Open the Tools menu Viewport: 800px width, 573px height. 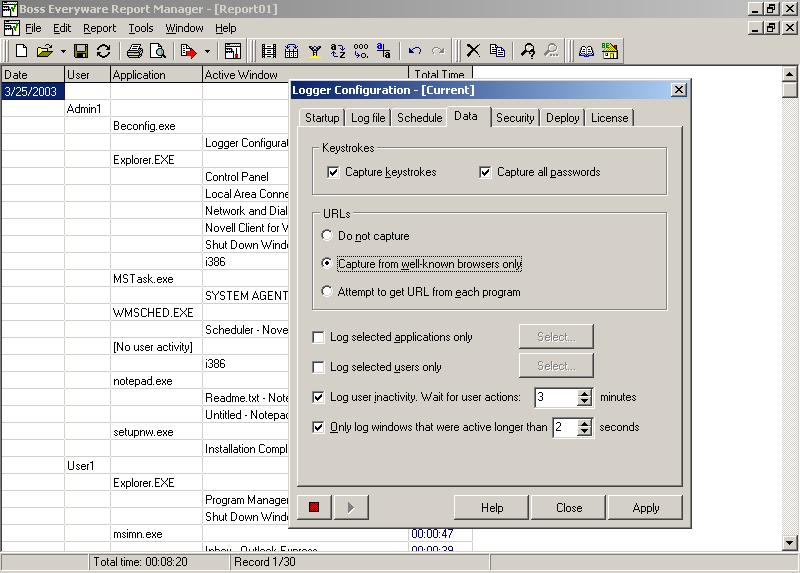[x=141, y=28]
